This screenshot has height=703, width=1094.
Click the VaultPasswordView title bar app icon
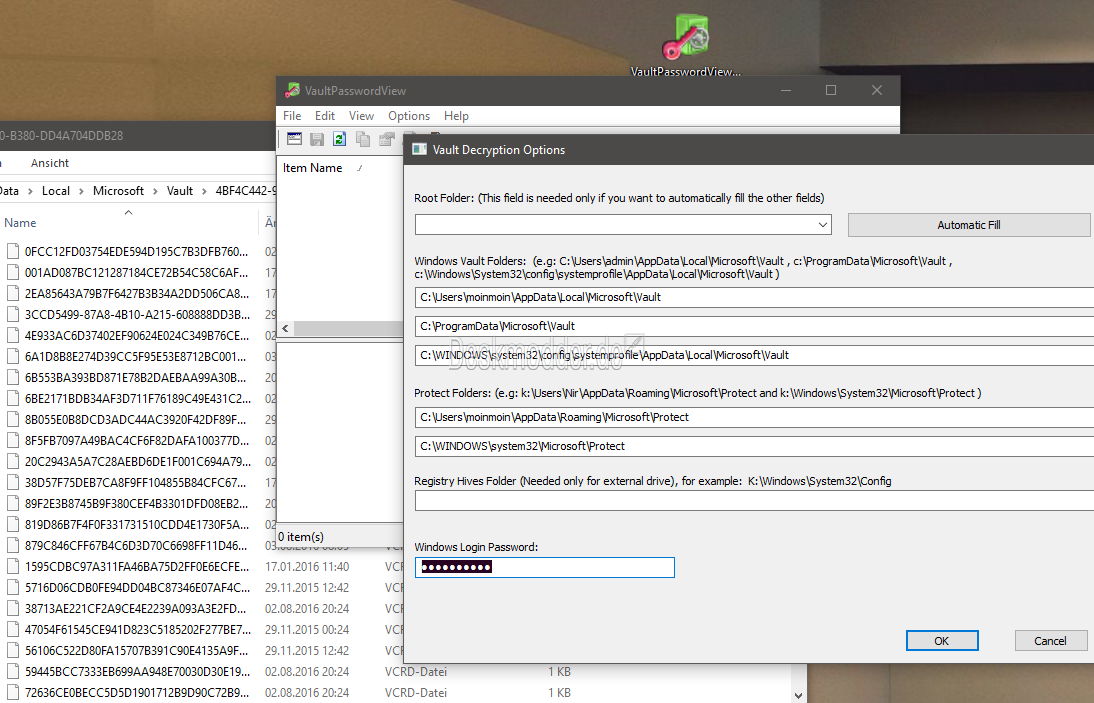tap(292, 91)
